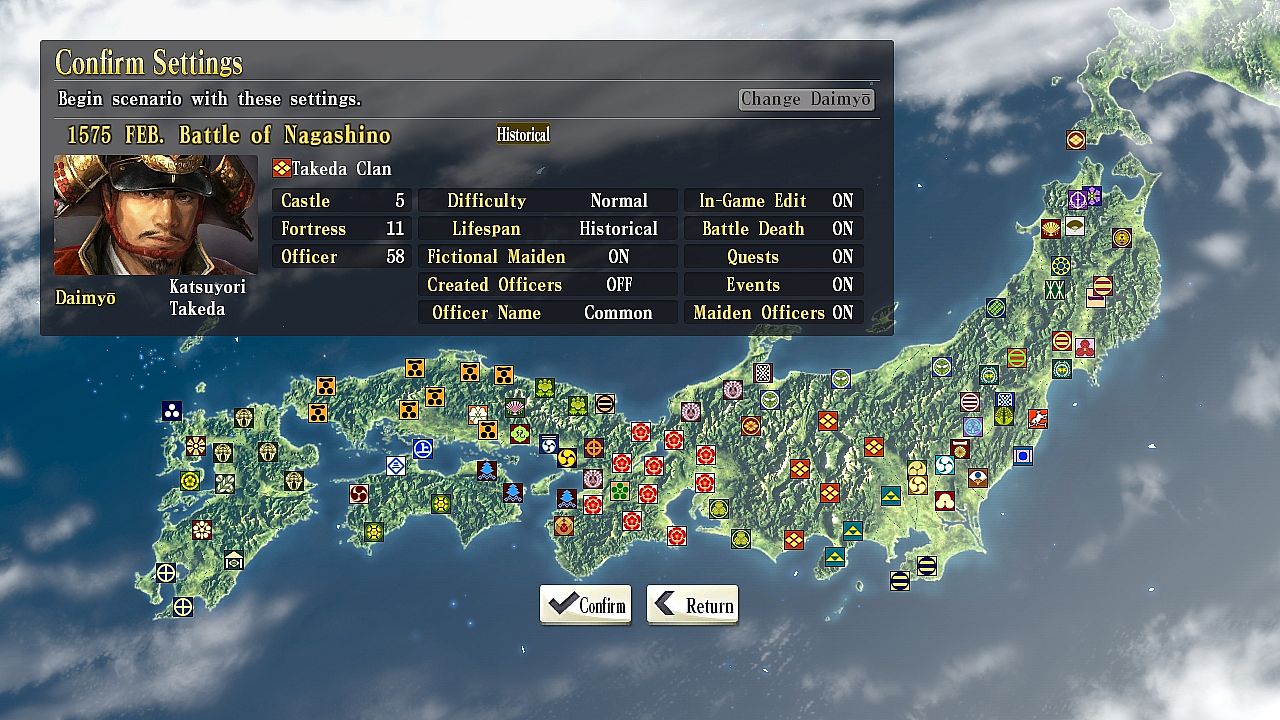This screenshot has height=720, width=1280.
Task: Select the cream crest with two black bars
Action: [605, 404]
